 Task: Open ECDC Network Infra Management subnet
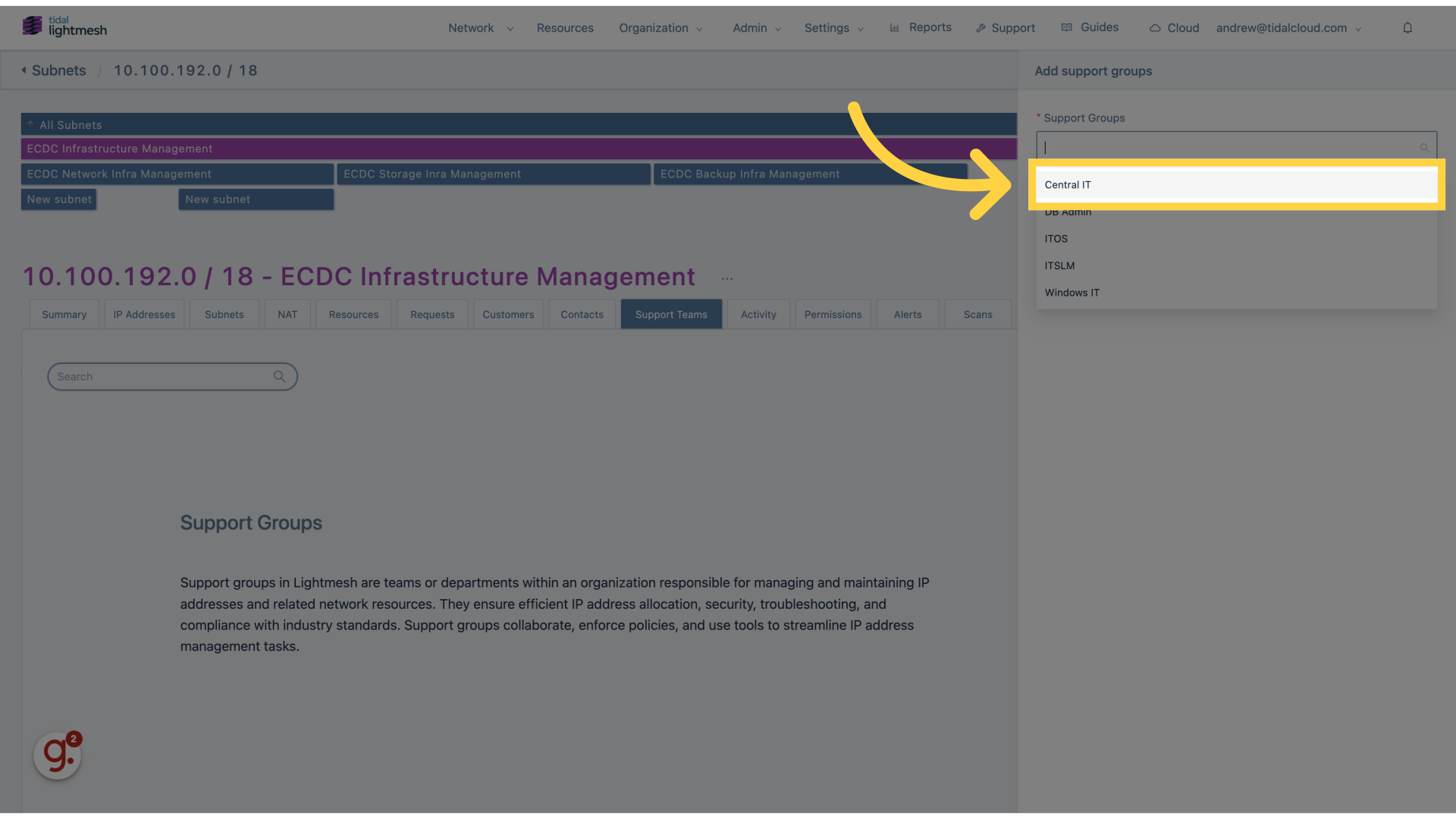coord(177,174)
